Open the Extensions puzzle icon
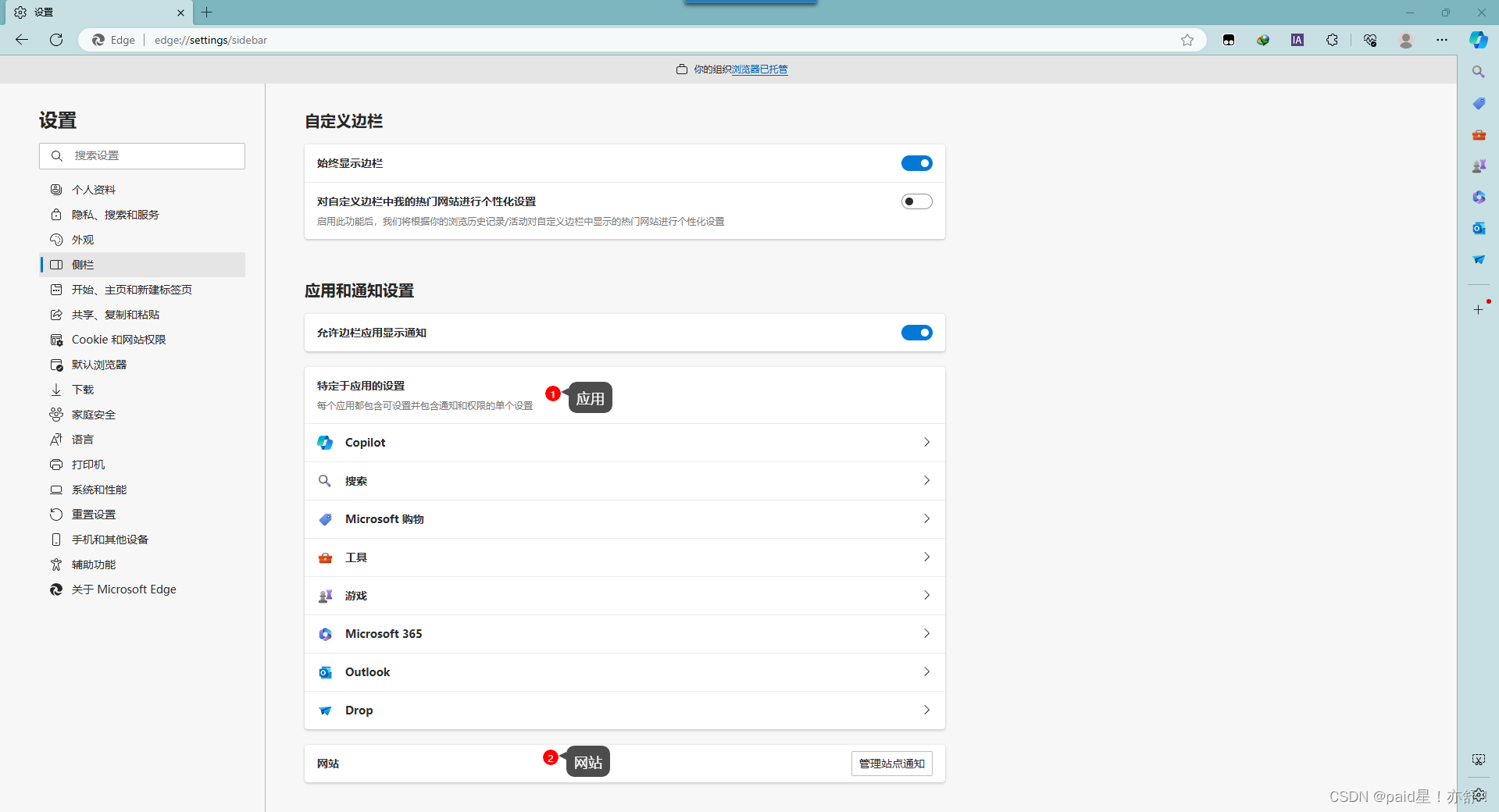The width and height of the screenshot is (1499, 812). pos(1332,40)
